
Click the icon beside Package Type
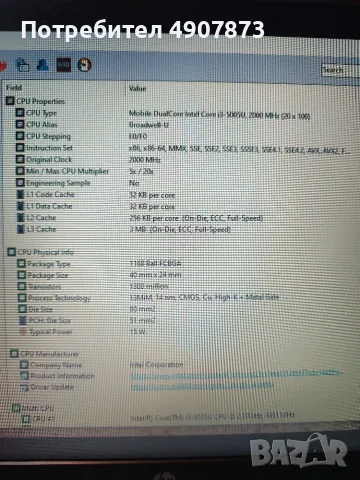(21, 264)
